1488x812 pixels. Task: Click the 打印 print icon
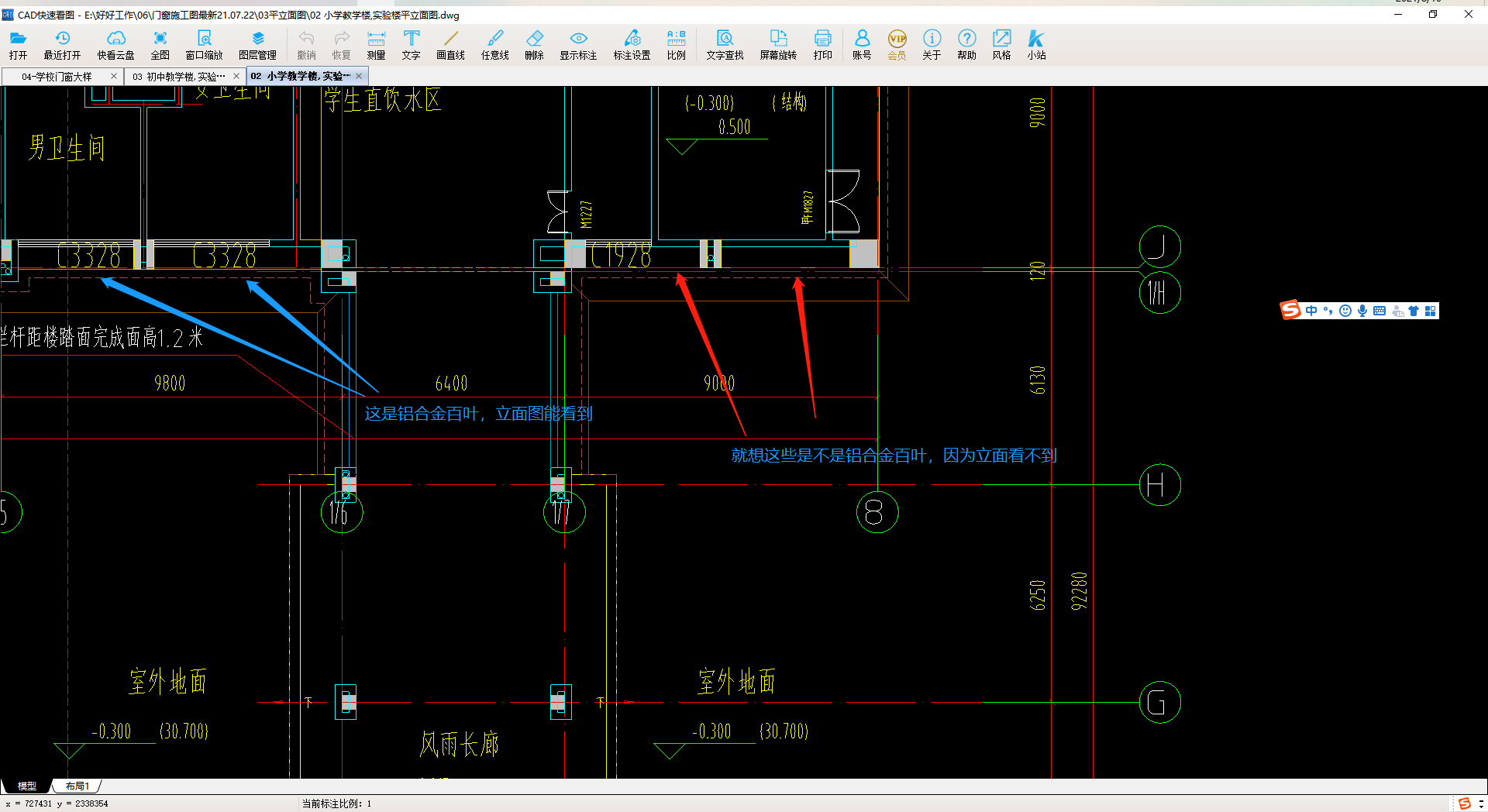click(x=823, y=45)
